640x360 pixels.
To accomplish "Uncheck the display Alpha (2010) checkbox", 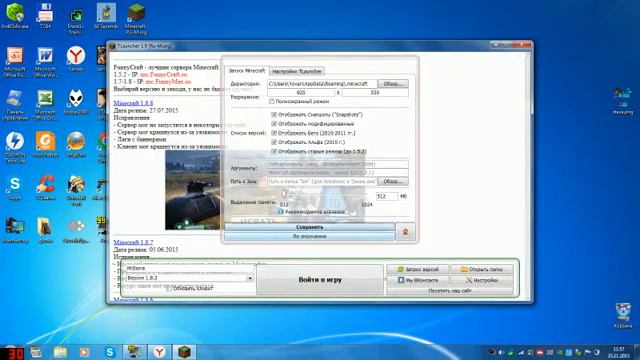I will click(274, 142).
